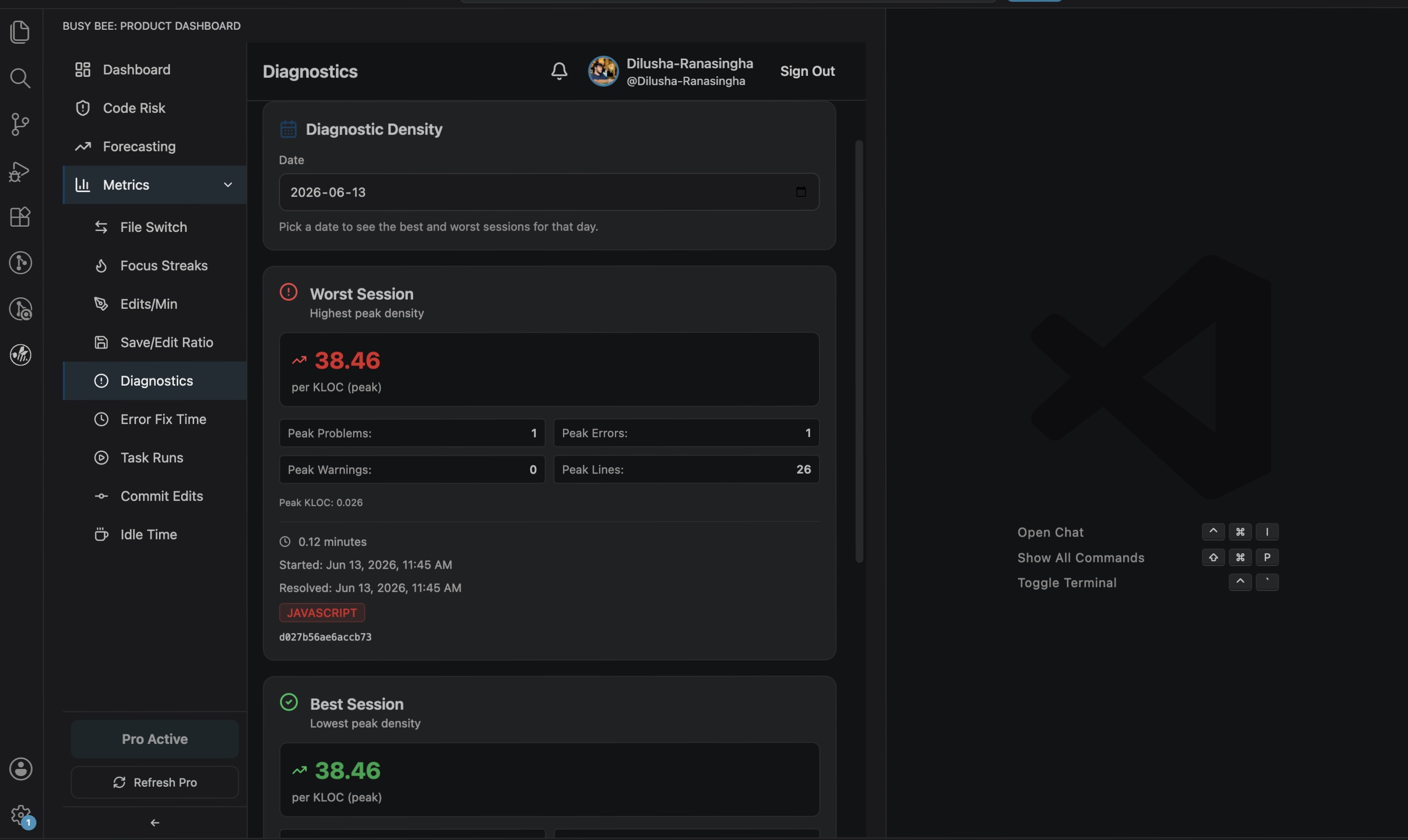Open the Extensions view icon
The image size is (1408, 840).
coord(20,217)
